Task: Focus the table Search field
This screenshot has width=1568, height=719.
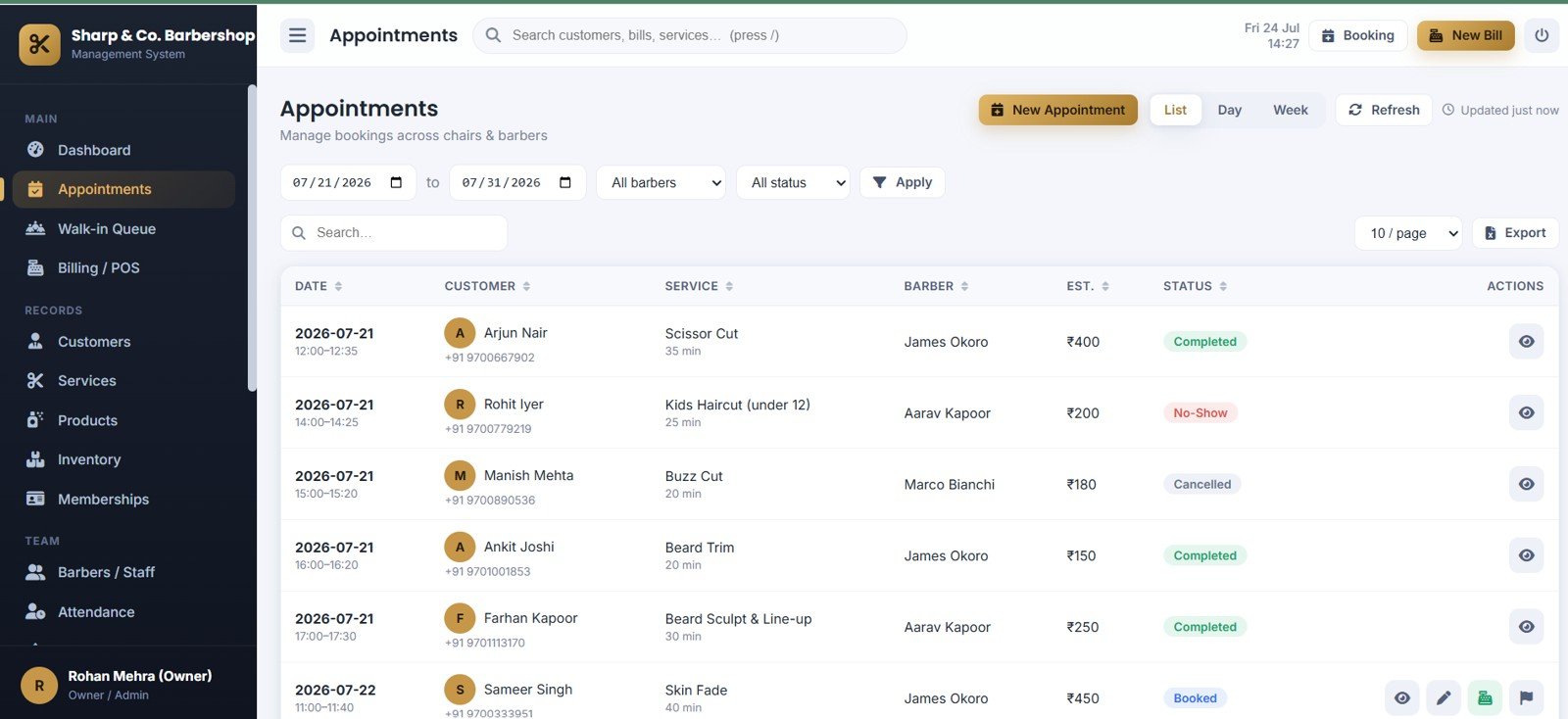Action: (394, 233)
